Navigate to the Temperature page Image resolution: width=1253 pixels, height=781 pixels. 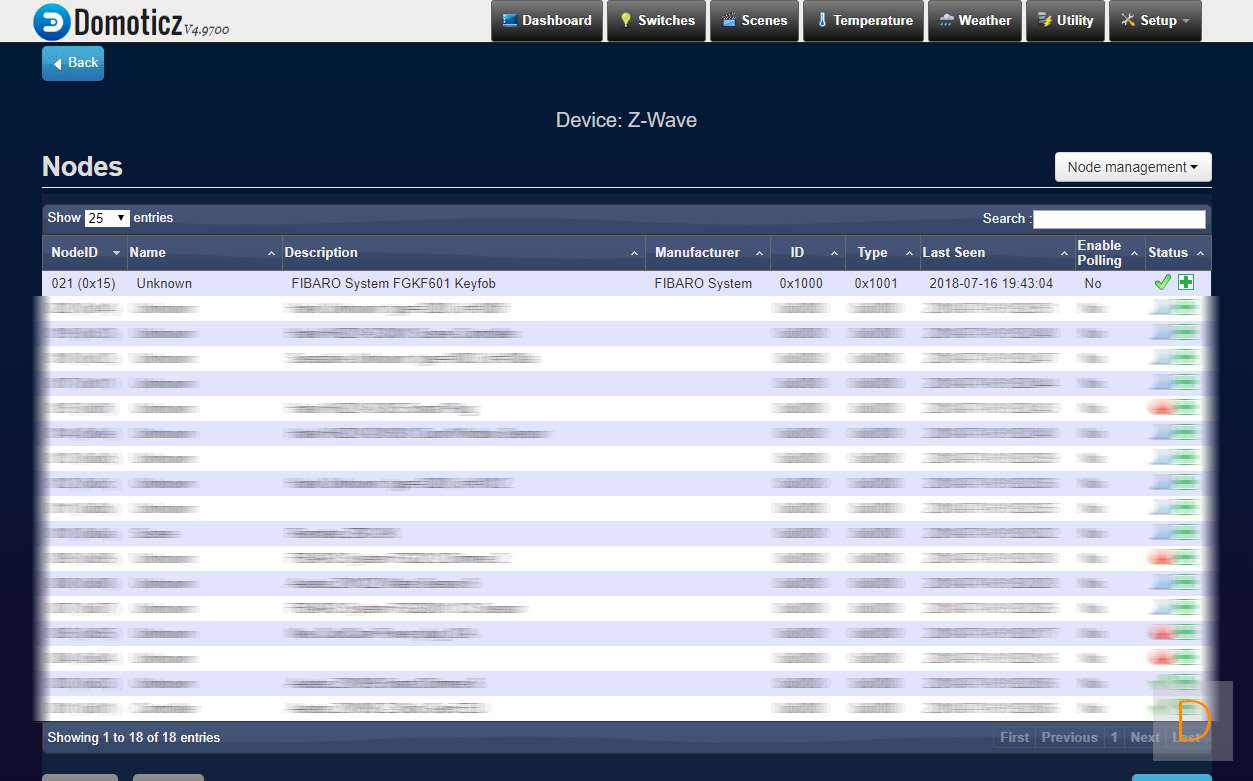coord(863,21)
